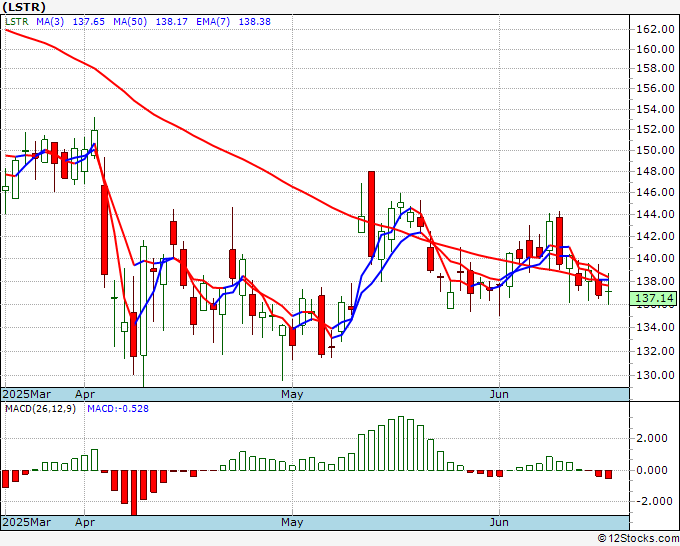Image resolution: width=680 pixels, height=546 pixels.
Task: Click the 148.00 price axis label
Action: [x=655, y=171]
